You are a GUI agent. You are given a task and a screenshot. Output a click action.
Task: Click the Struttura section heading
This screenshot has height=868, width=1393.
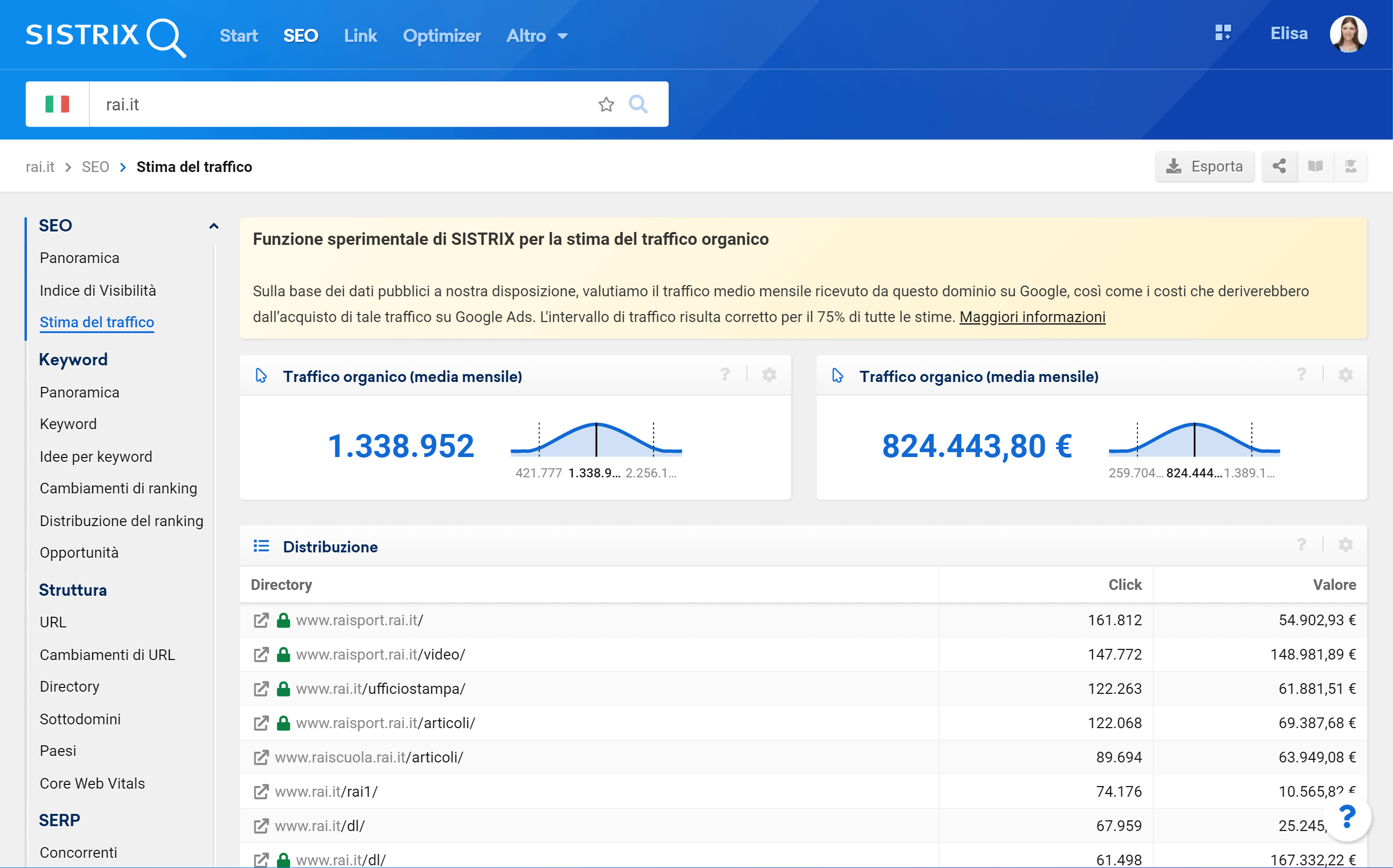click(72, 590)
